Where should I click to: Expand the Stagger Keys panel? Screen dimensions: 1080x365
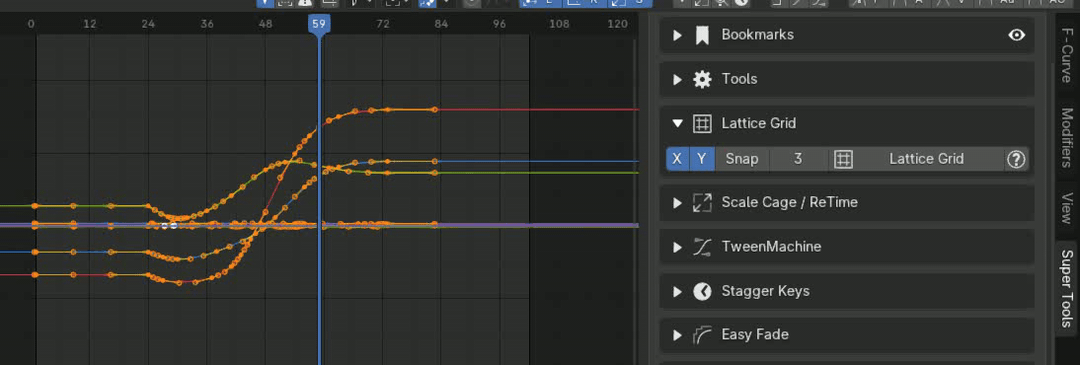tap(678, 291)
